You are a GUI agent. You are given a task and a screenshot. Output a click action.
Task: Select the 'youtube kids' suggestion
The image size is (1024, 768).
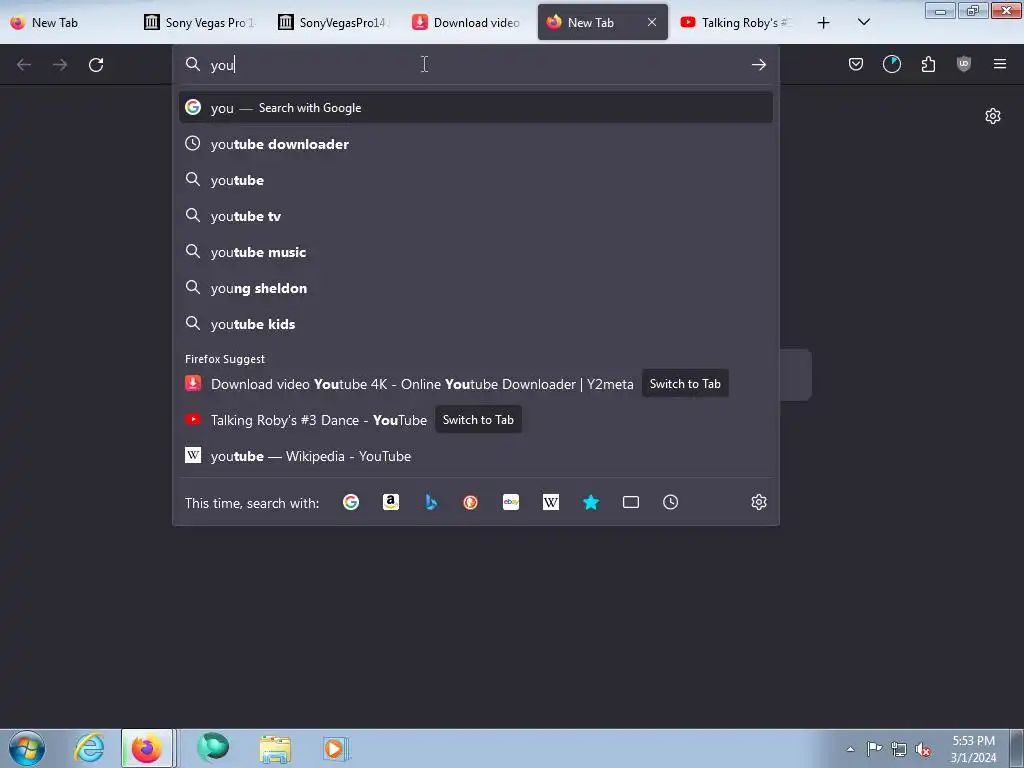click(475, 324)
